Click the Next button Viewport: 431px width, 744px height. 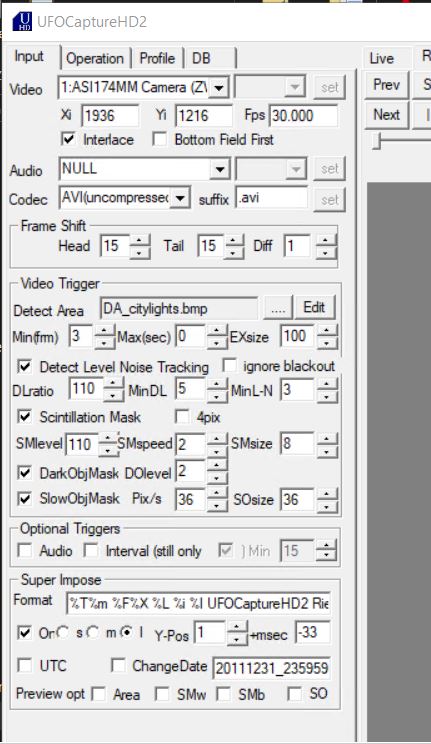tap(386, 115)
